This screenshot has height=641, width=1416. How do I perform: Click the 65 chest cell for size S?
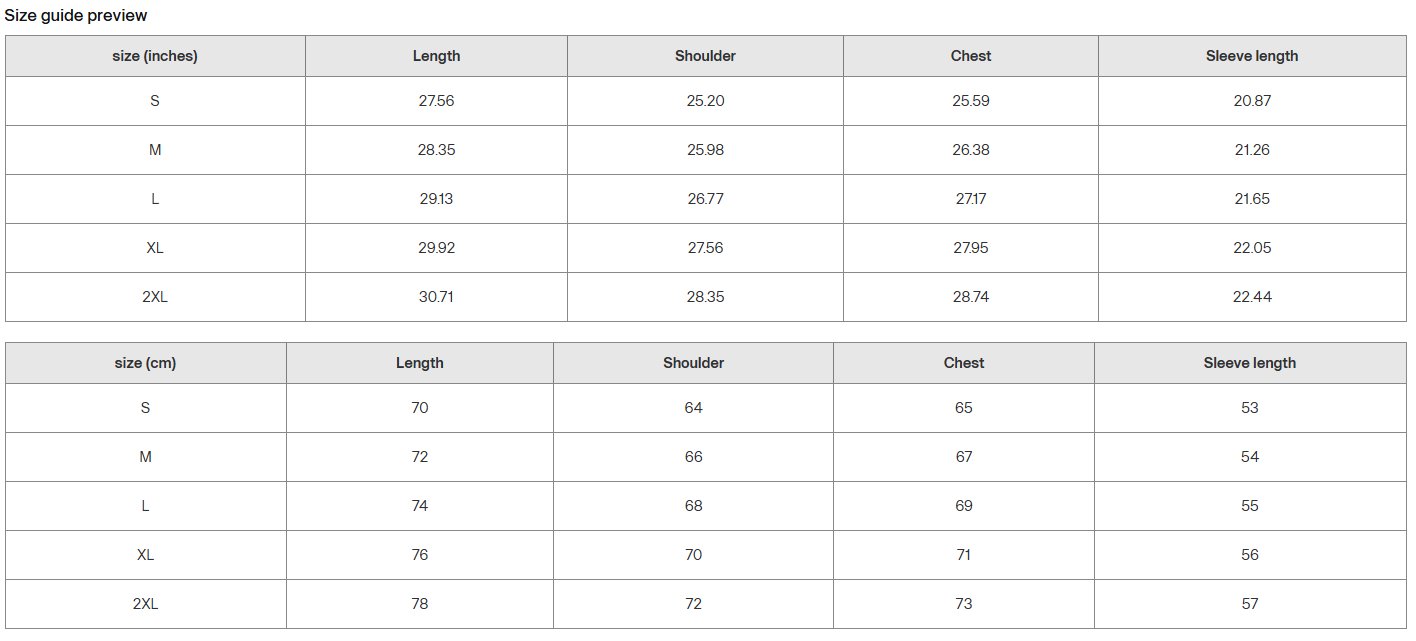964,408
